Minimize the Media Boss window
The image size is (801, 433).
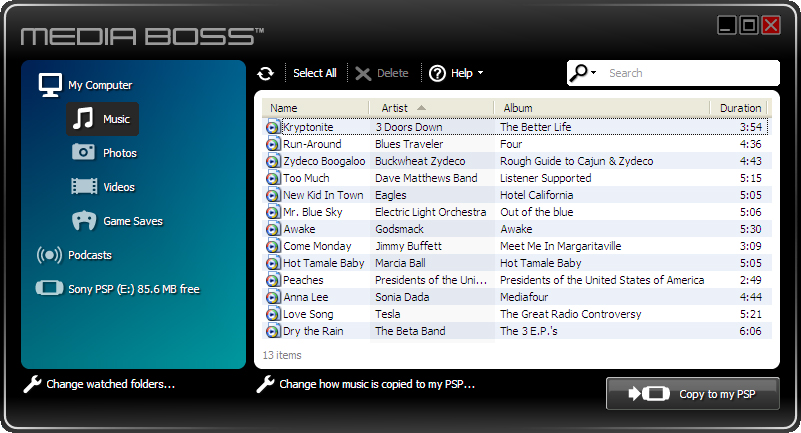726,25
